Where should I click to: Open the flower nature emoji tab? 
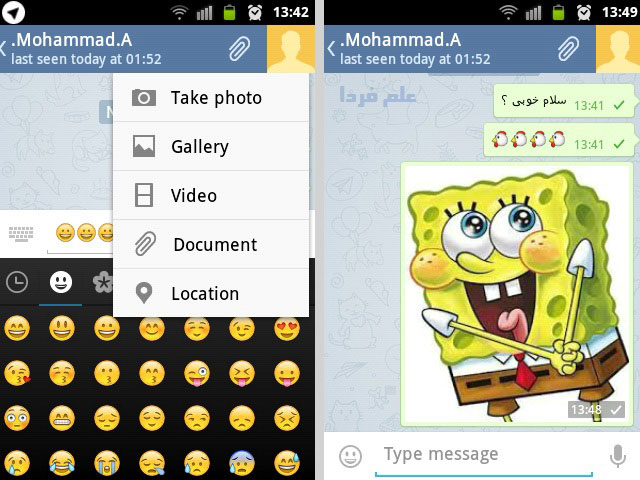pyautogui.click(x=102, y=282)
